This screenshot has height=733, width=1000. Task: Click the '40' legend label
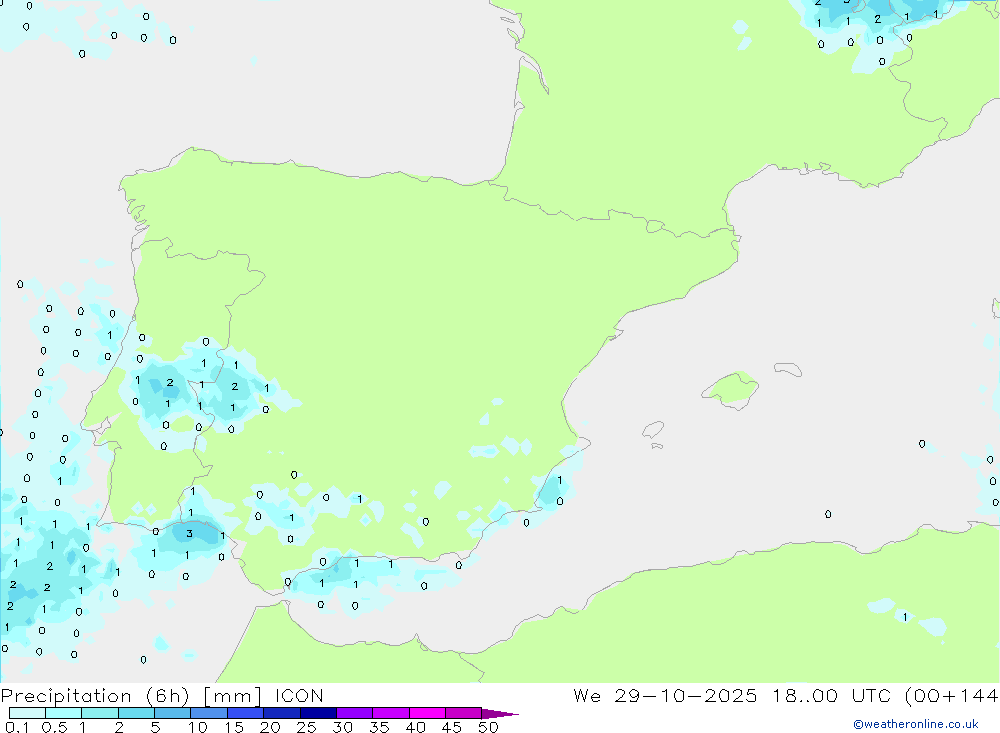(x=416, y=727)
